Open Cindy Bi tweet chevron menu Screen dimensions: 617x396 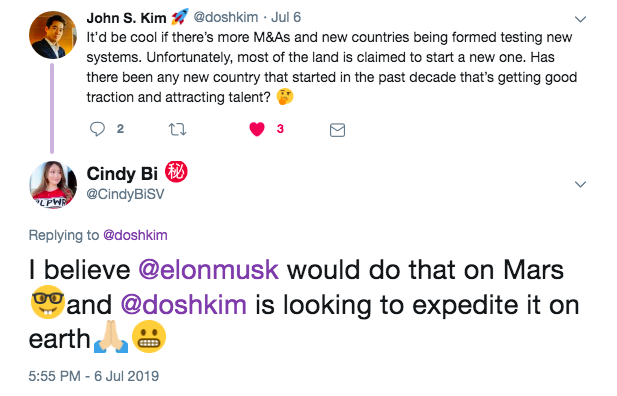tap(580, 184)
